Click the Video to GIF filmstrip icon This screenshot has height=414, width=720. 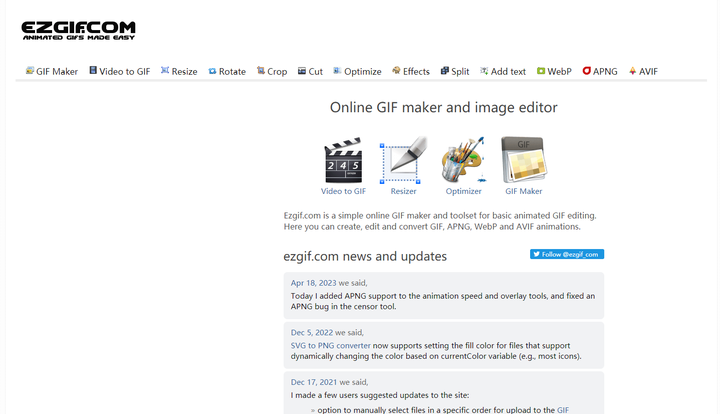(x=93, y=70)
